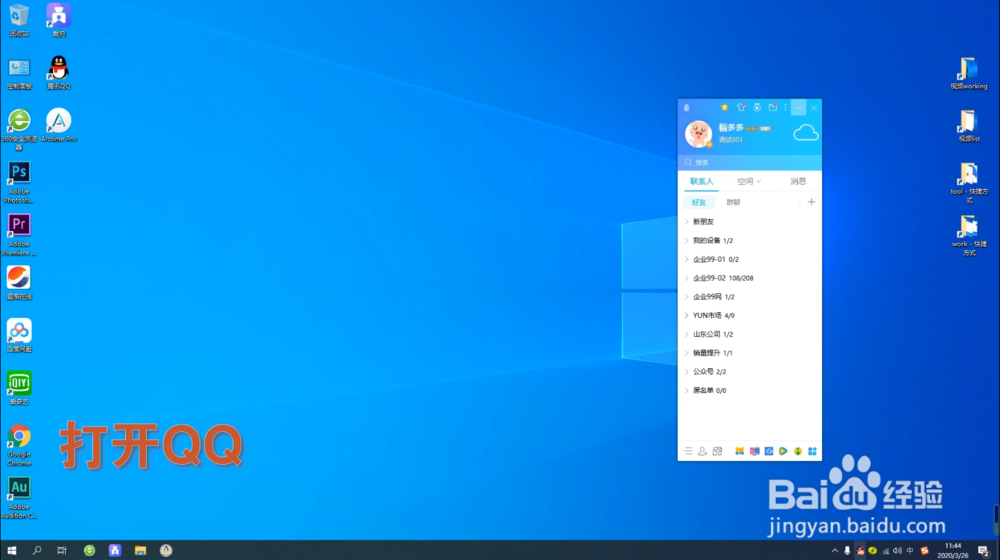The image size is (1000, 560).
Task: Open the Baidu Netdisk desktop icon
Action: tap(19, 335)
